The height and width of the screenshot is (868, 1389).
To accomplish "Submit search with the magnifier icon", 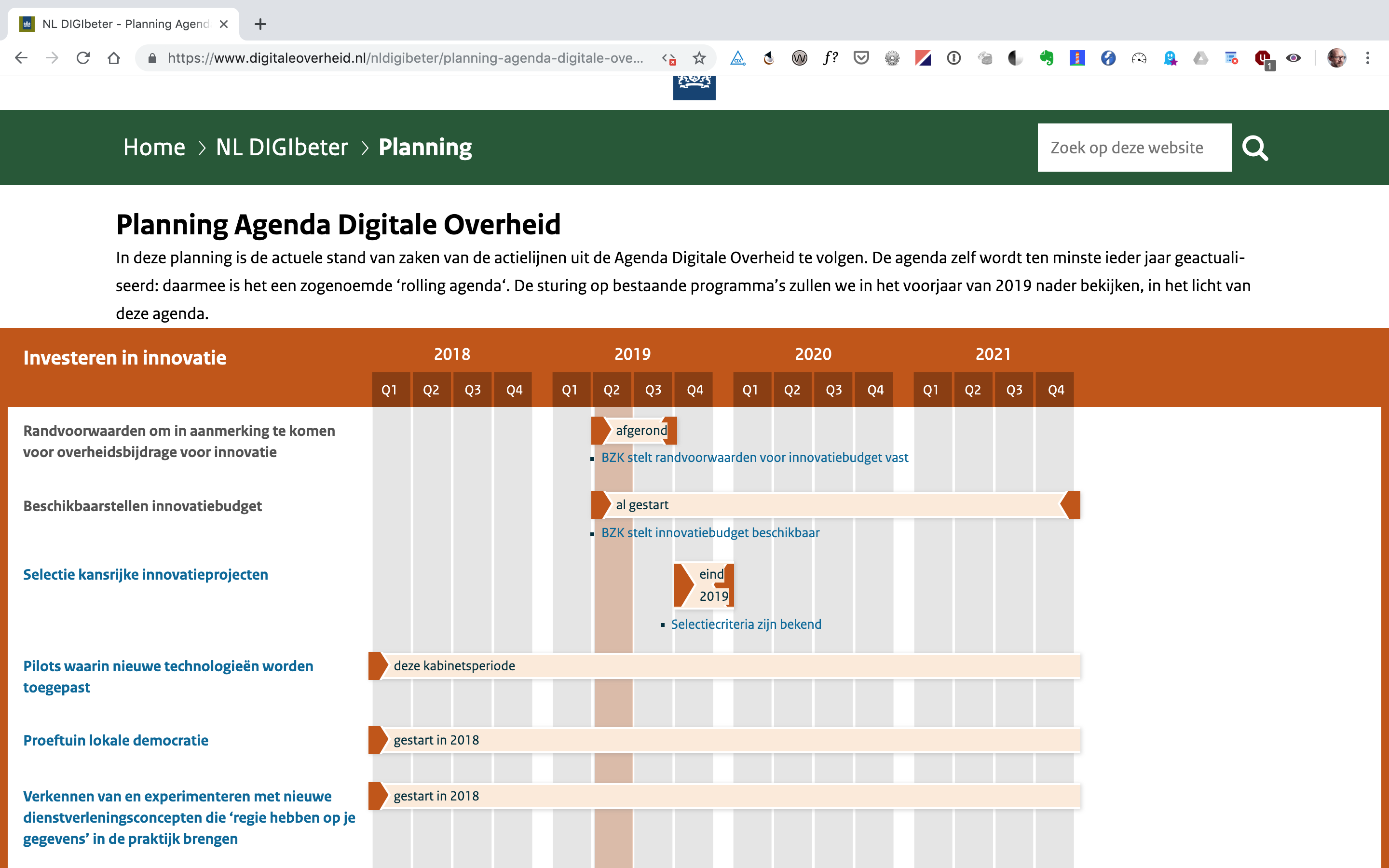I will (x=1255, y=148).
